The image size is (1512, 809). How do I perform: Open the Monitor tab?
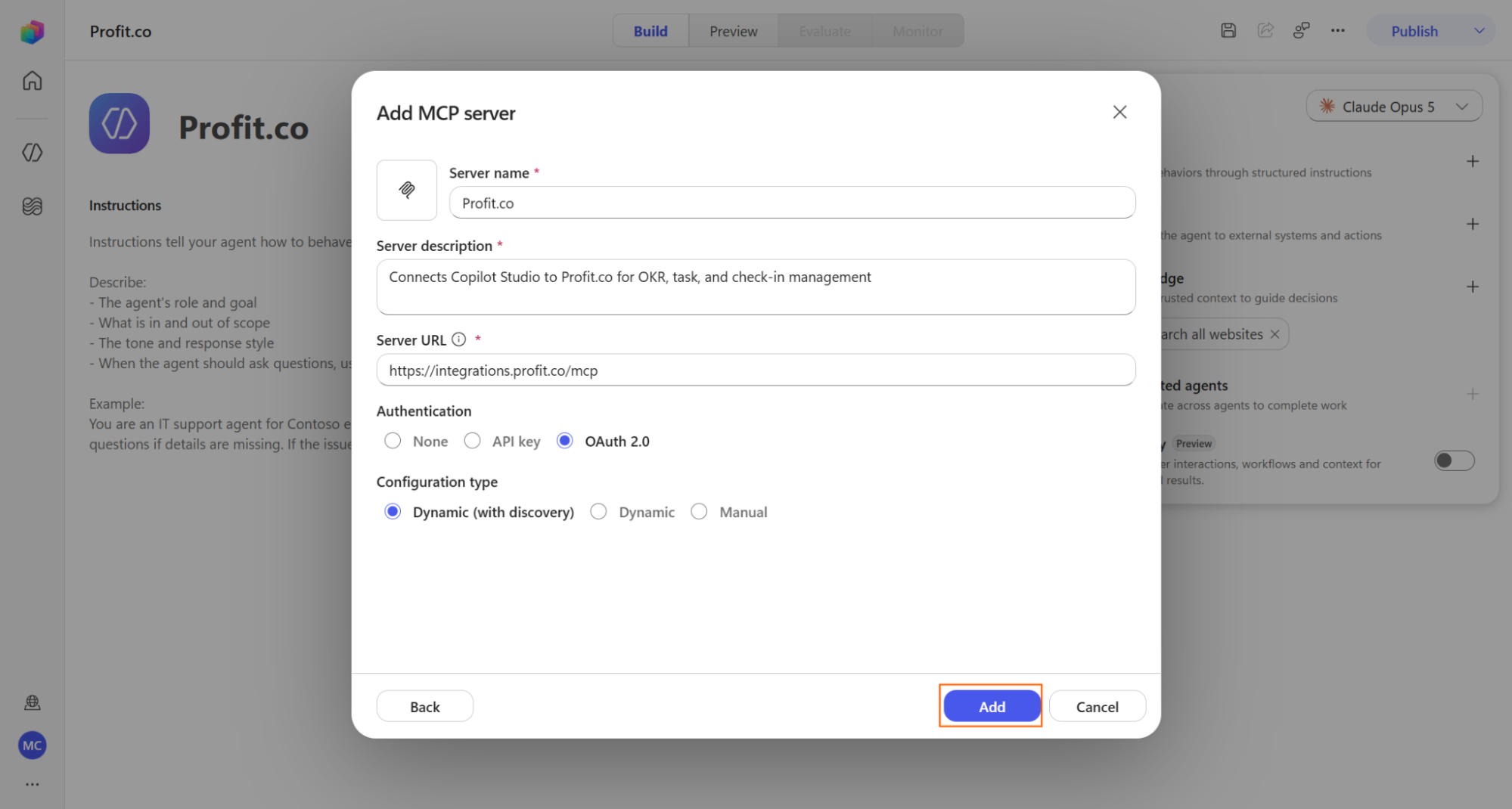tap(917, 31)
